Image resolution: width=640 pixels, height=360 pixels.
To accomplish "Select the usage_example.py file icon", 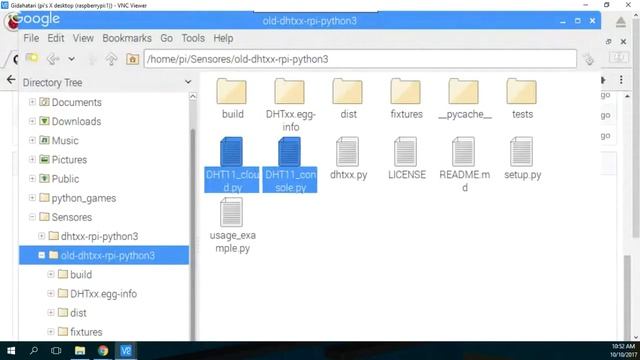I will [x=231, y=212].
